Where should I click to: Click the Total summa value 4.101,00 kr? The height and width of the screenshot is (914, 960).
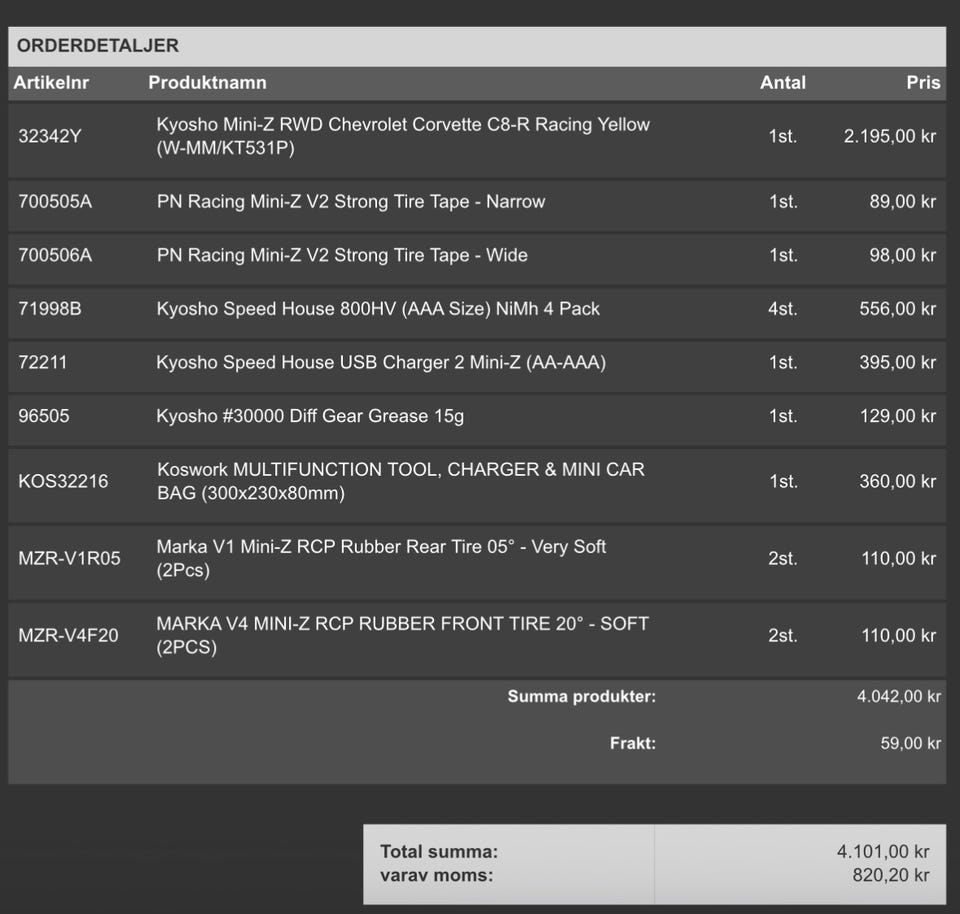coord(883,852)
